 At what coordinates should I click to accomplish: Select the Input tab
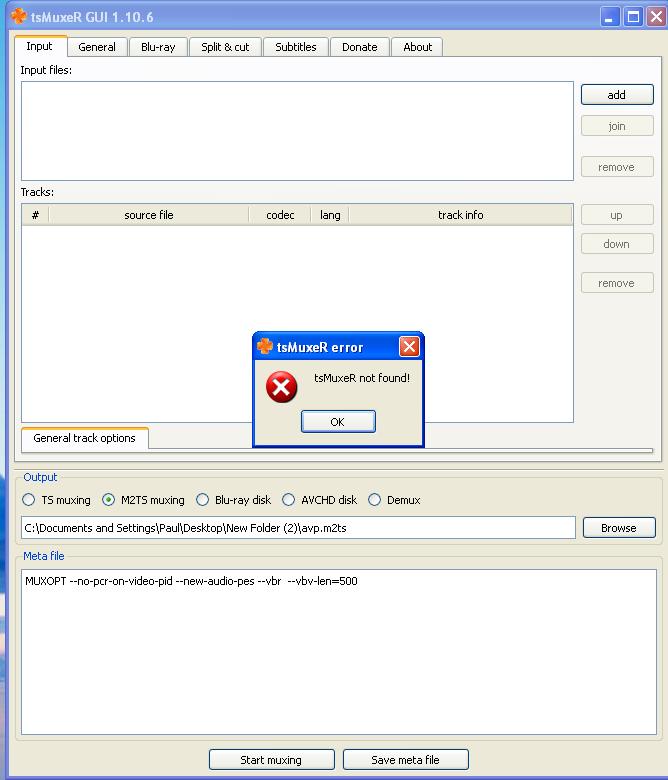(x=40, y=46)
